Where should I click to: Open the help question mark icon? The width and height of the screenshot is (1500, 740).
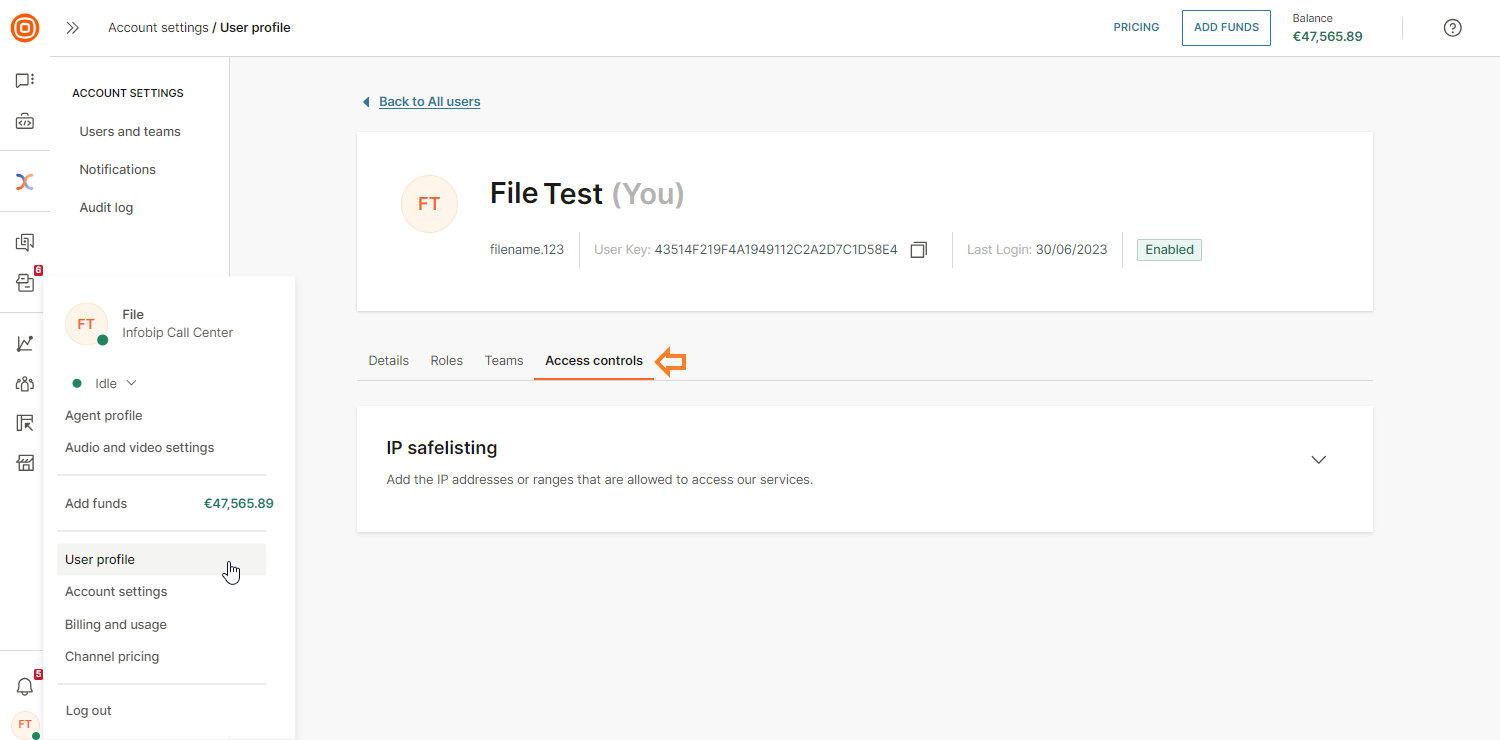tap(1453, 28)
